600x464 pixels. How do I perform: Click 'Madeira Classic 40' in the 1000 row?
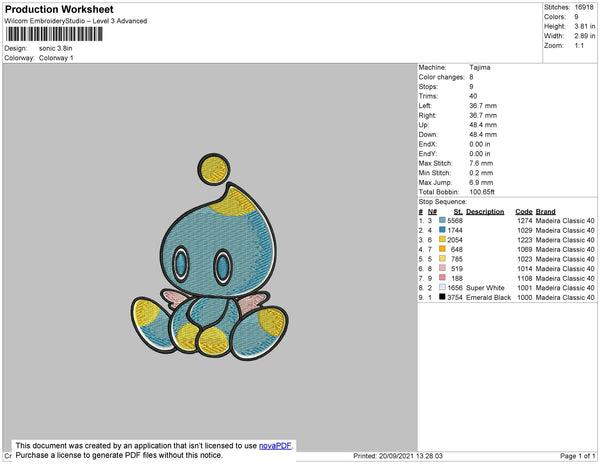[565, 297]
